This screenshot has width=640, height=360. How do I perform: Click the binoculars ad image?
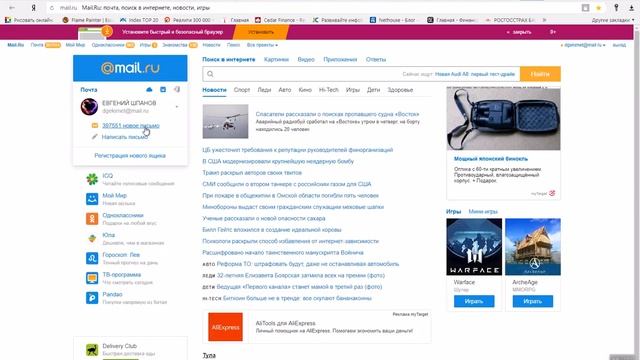pos(503,119)
